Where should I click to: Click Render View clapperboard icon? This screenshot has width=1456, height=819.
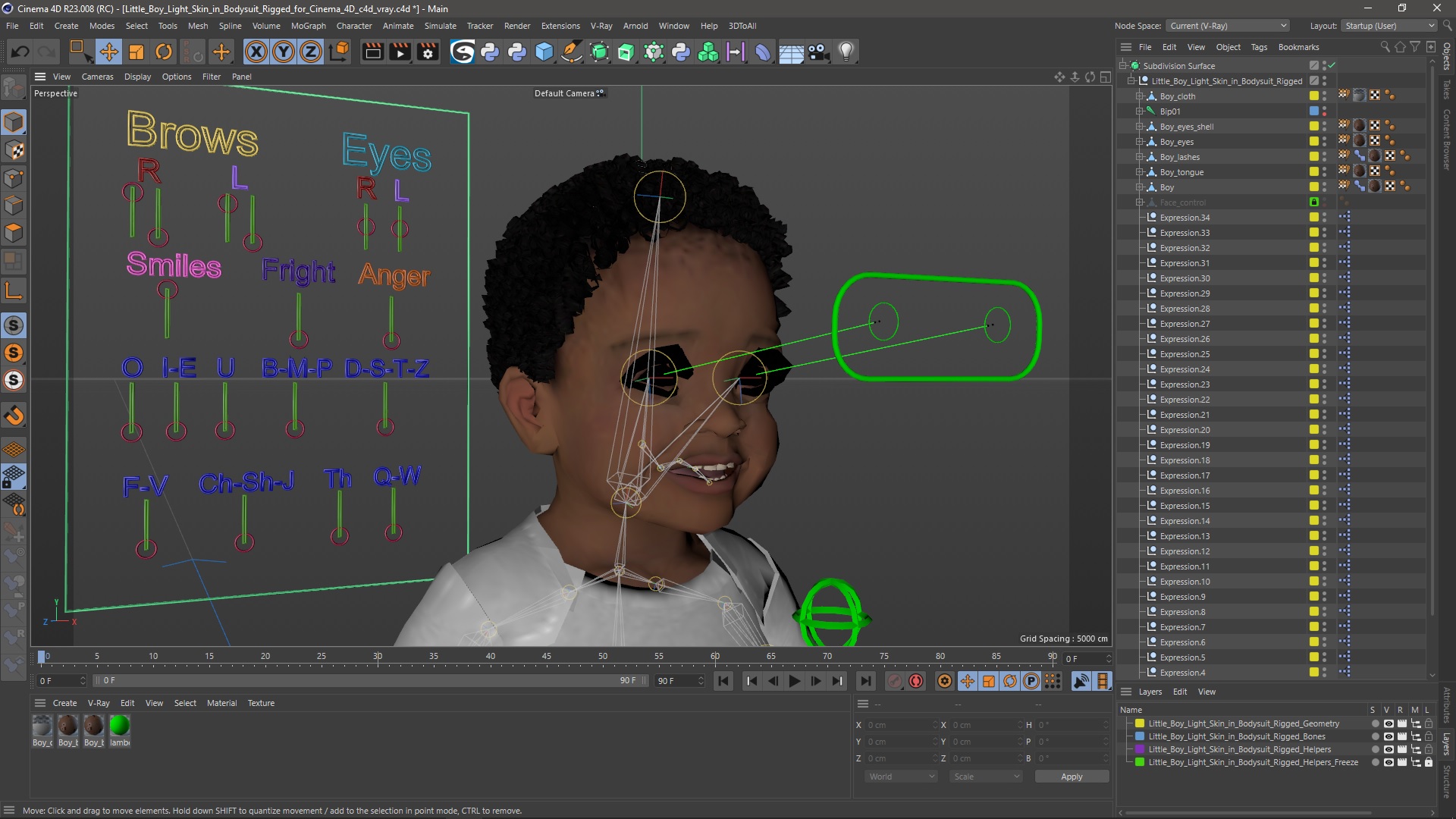click(372, 52)
